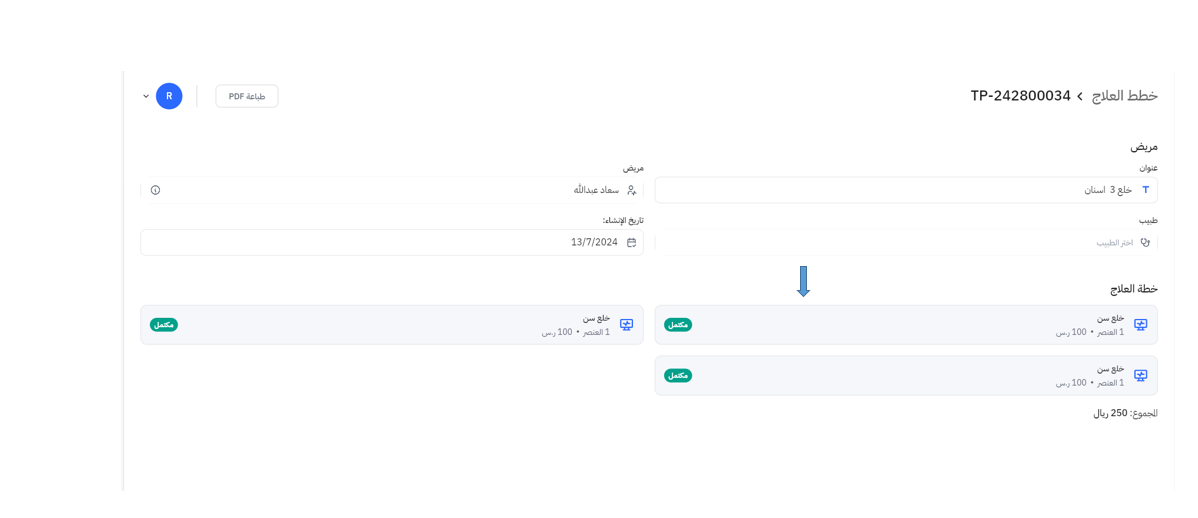Click the stethoscope icon in doctor field
The image size is (1198, 518).
1145,243
